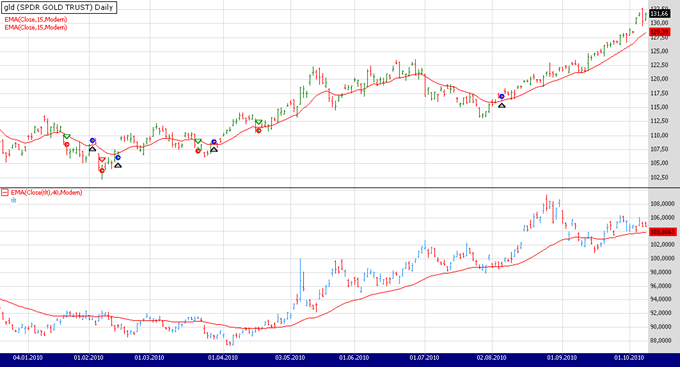Click red circle marker in late January
The height and width of the screenshot is (367, 680).
67,144
